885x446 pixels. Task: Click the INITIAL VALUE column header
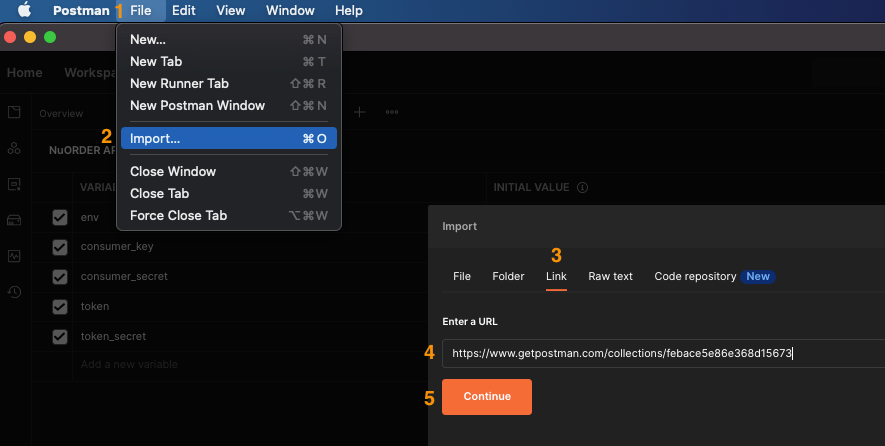531,187
